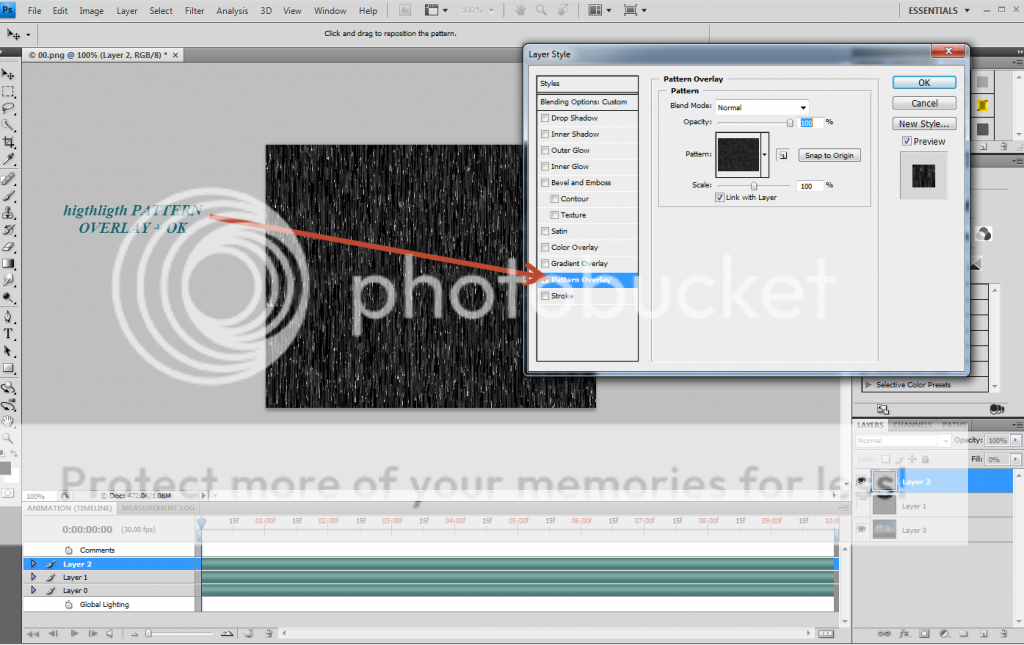Select the Hand tool
The width and height of the screenshot is (1024, 645).
8,422
